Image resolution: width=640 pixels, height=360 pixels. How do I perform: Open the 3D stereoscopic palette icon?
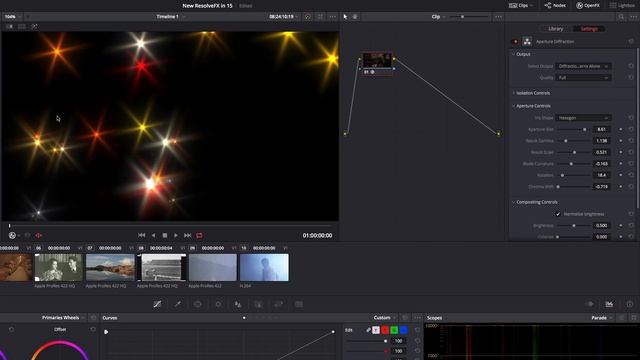click(299, 304)
